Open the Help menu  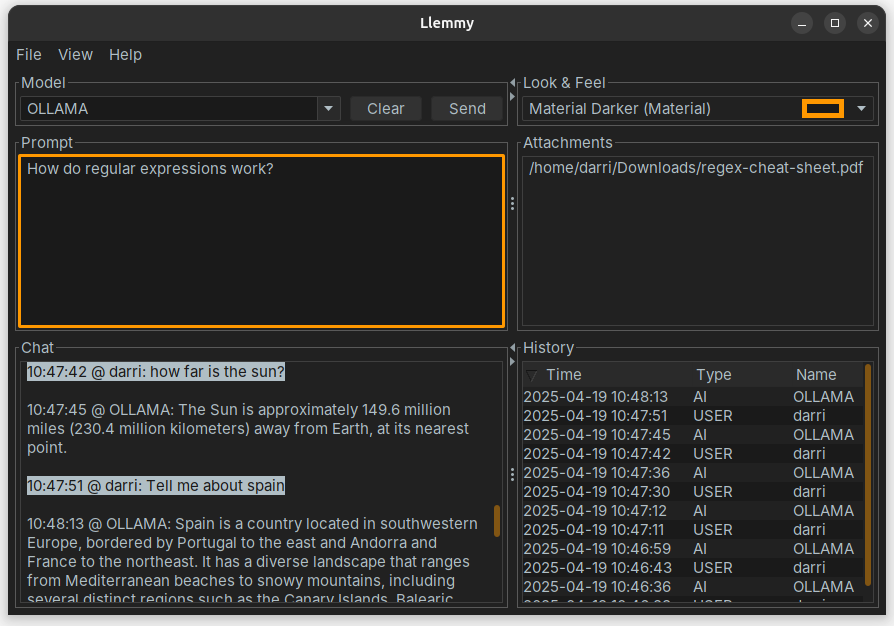(125, 55)
